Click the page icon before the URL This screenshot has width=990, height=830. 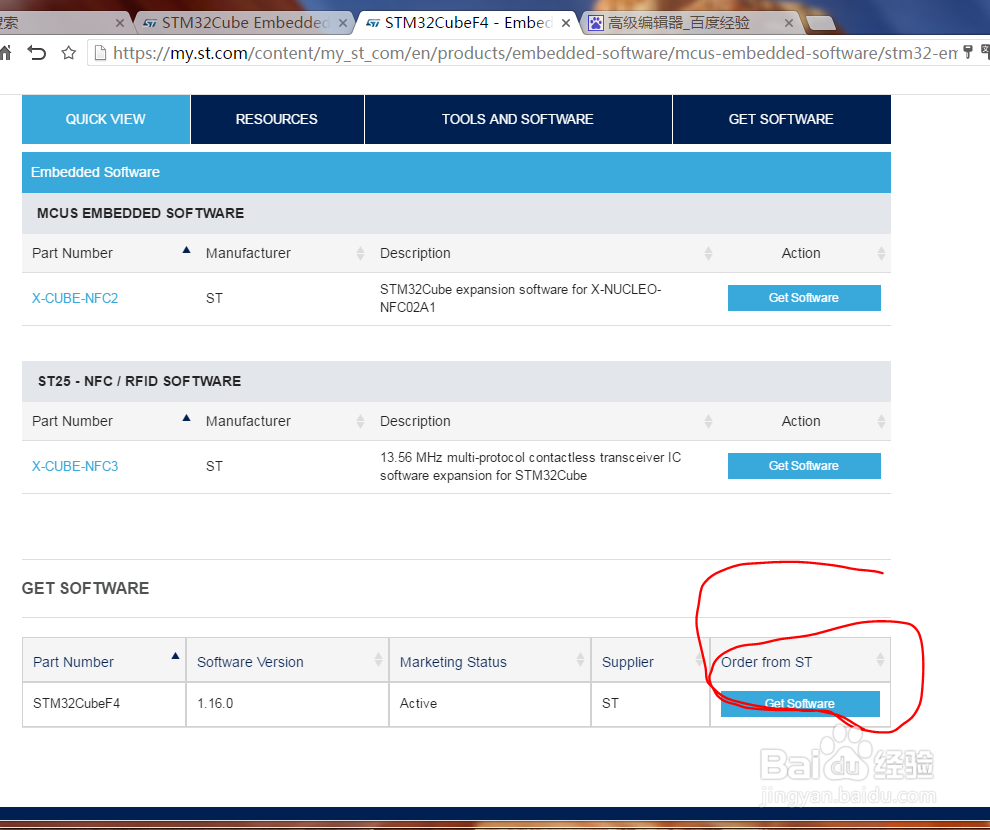(x=100, y=53)
